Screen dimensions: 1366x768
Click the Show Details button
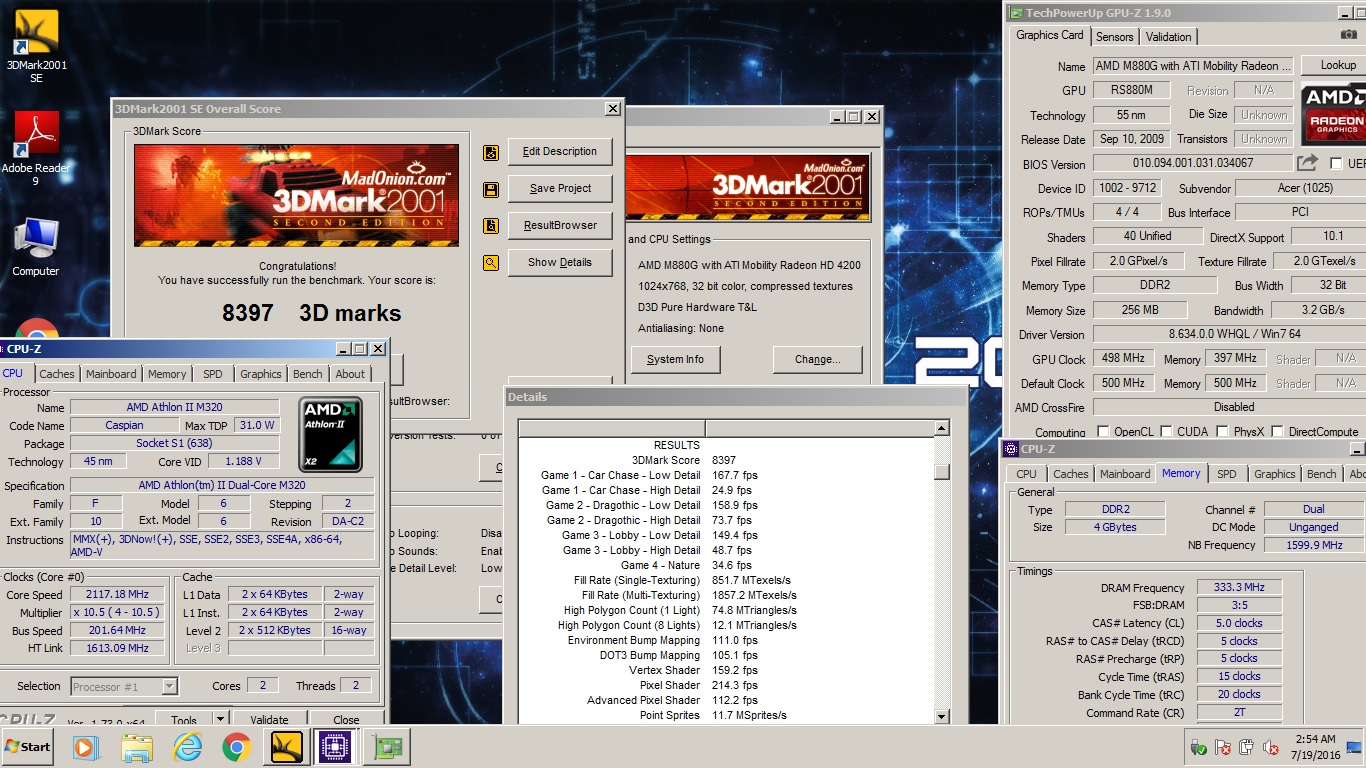click(560, 263)
